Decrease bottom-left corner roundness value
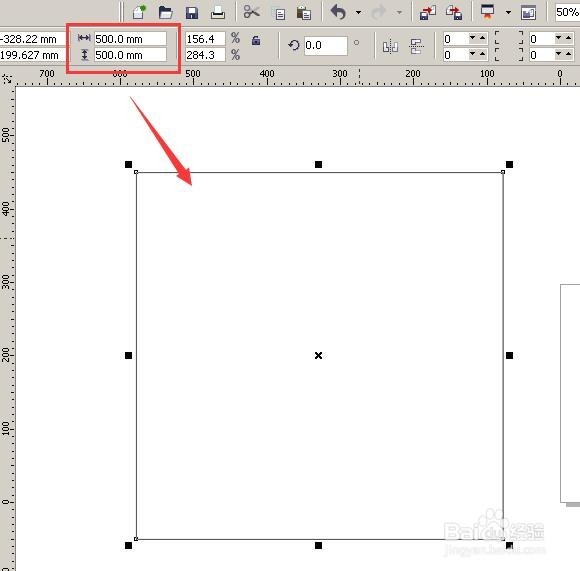 (x=472, y=54)
